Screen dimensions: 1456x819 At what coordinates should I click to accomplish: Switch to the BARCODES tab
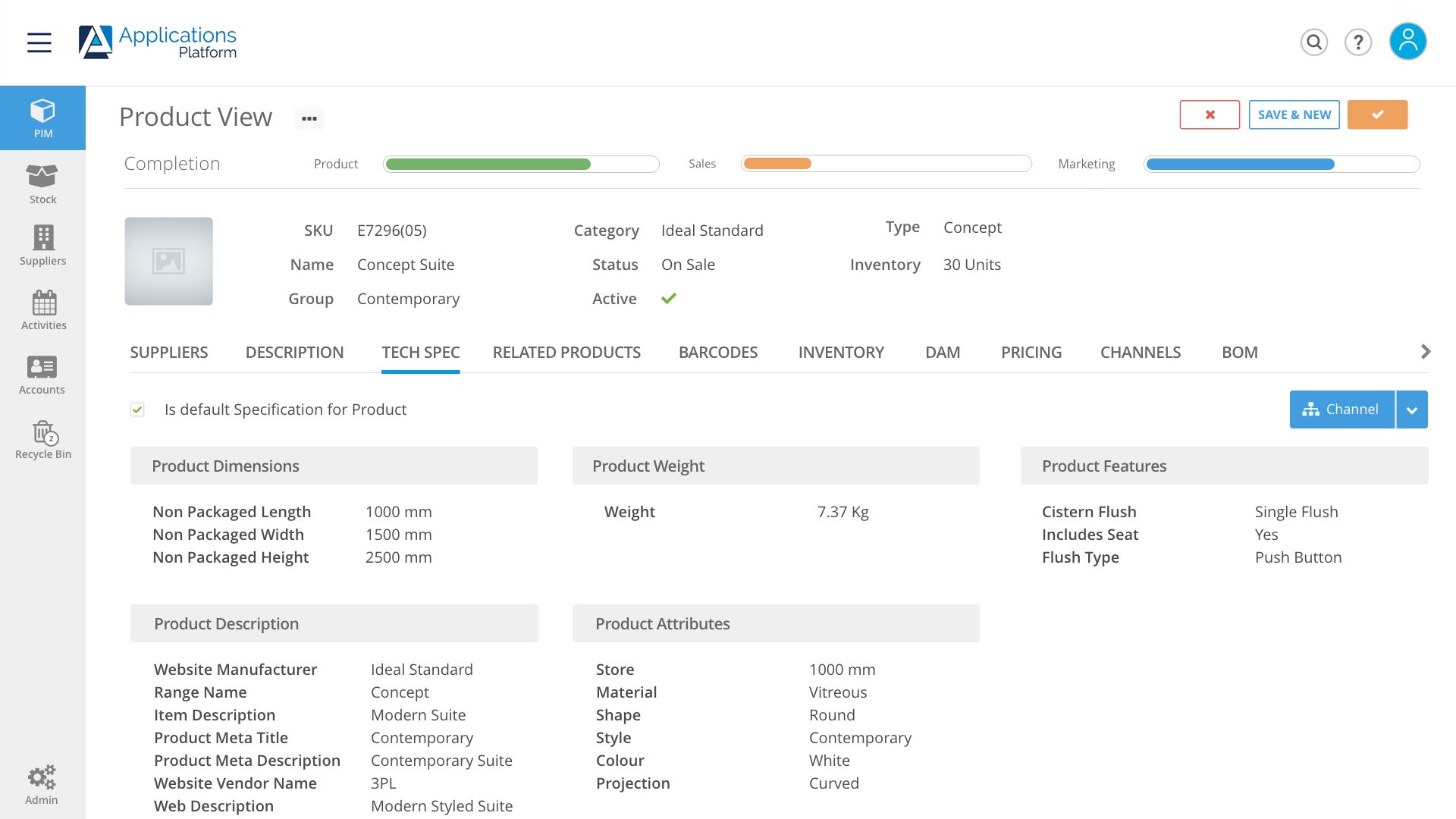pos(718,353)
